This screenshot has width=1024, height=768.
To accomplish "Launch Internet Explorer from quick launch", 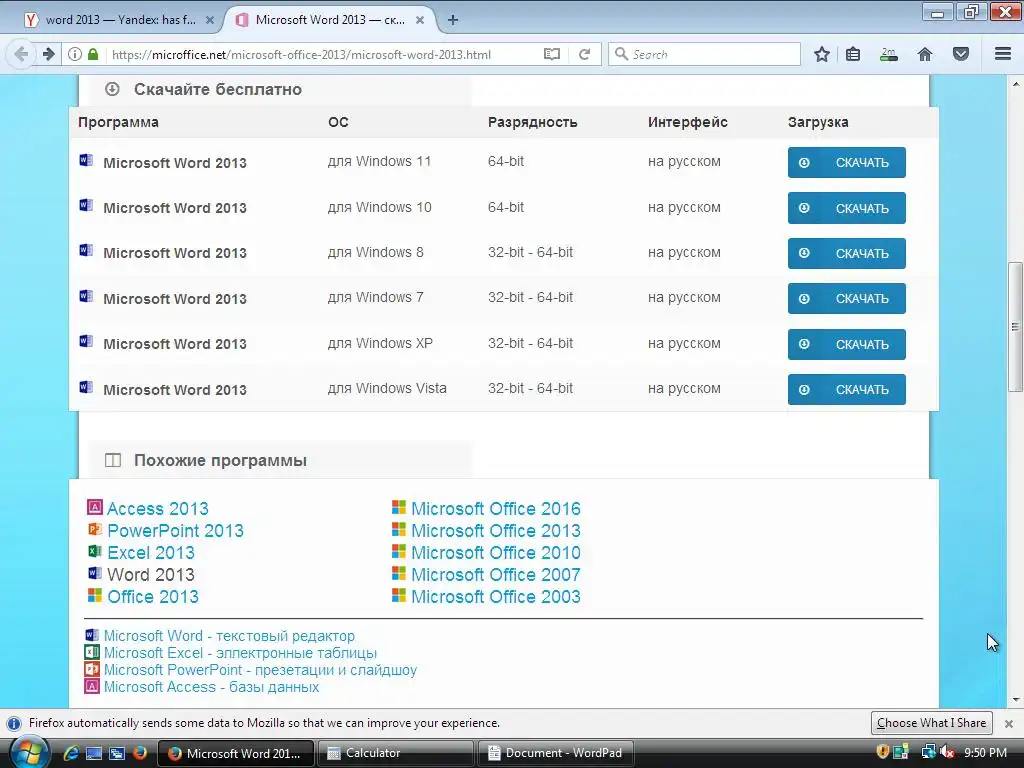I will click(71, 753).
